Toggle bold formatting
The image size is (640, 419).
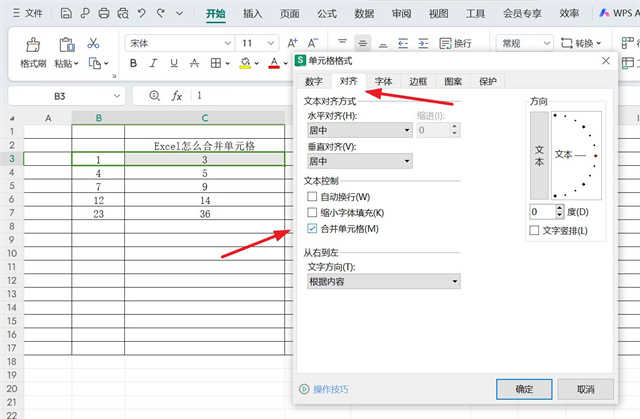(x=133, y=63)
